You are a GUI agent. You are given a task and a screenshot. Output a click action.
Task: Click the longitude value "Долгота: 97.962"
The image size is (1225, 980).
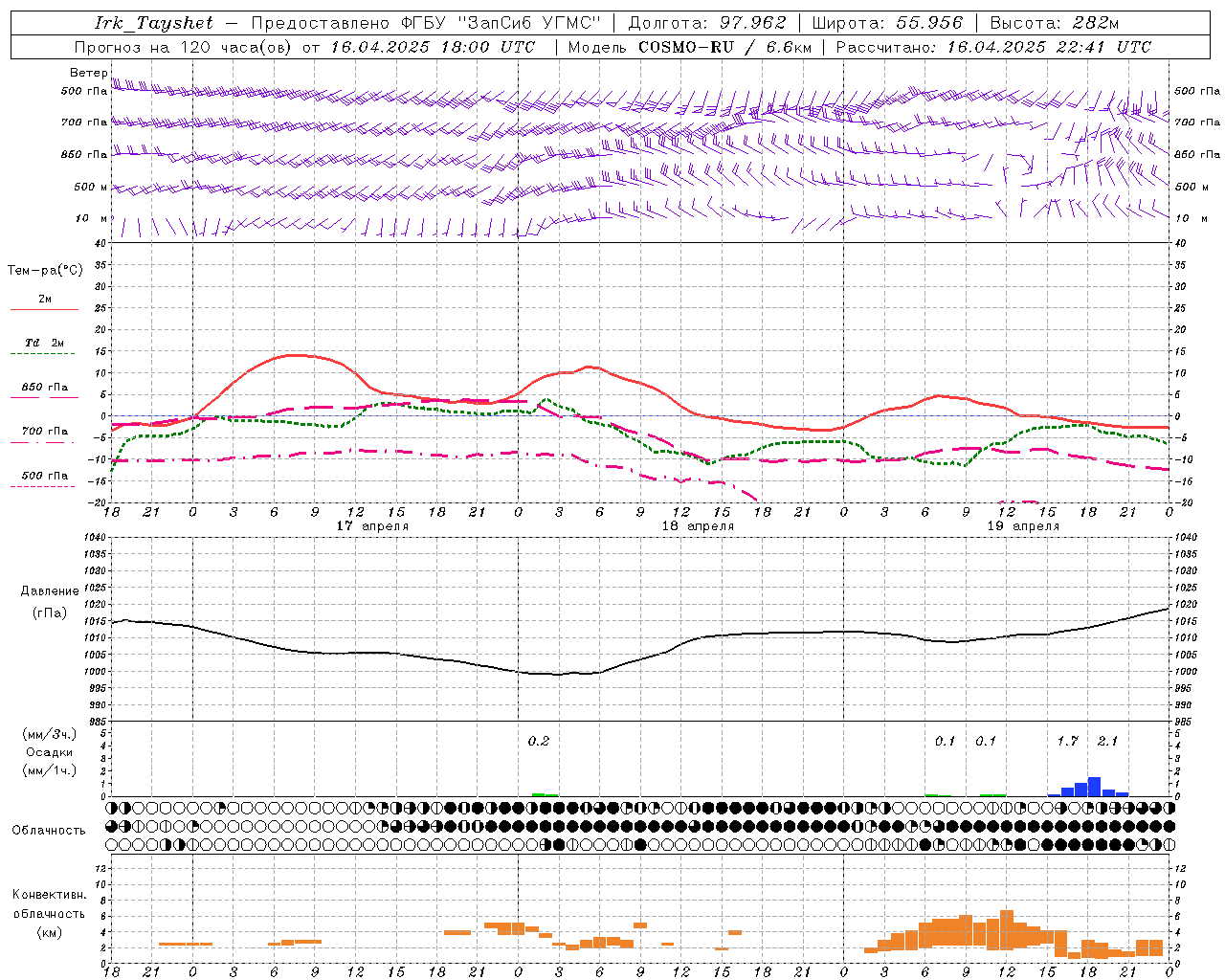706,23
